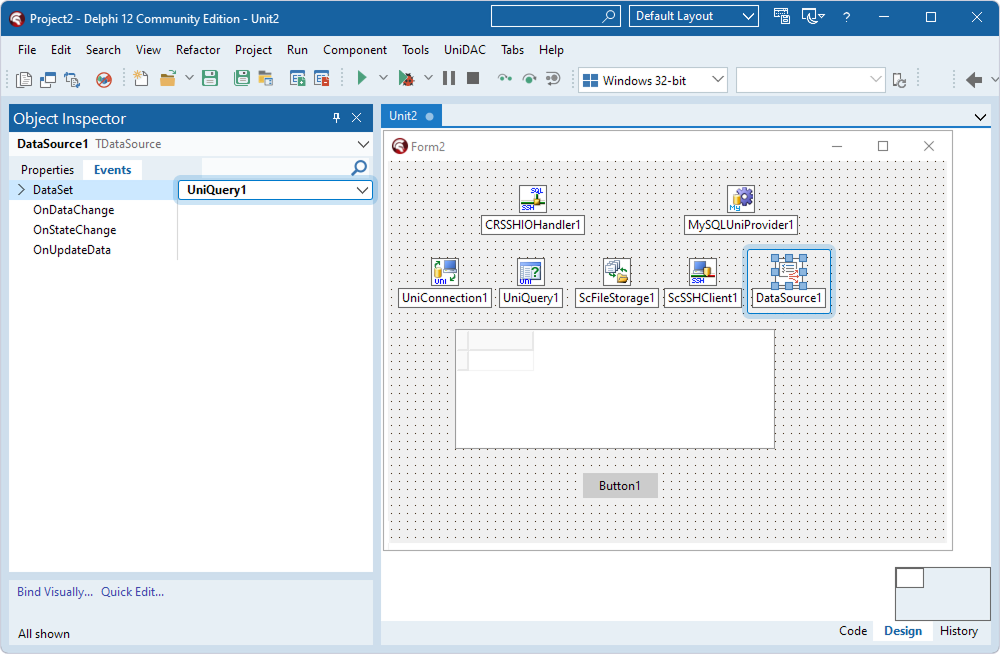Open the DataSet property value dropdown

pos(362,190)
